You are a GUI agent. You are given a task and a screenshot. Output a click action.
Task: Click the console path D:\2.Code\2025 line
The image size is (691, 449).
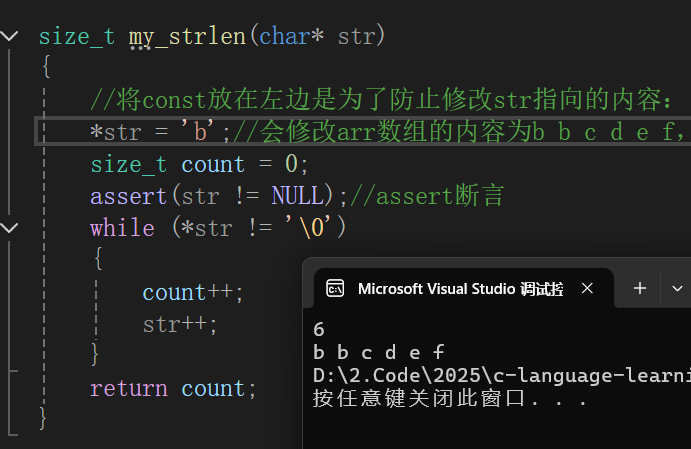pos(502,375)
